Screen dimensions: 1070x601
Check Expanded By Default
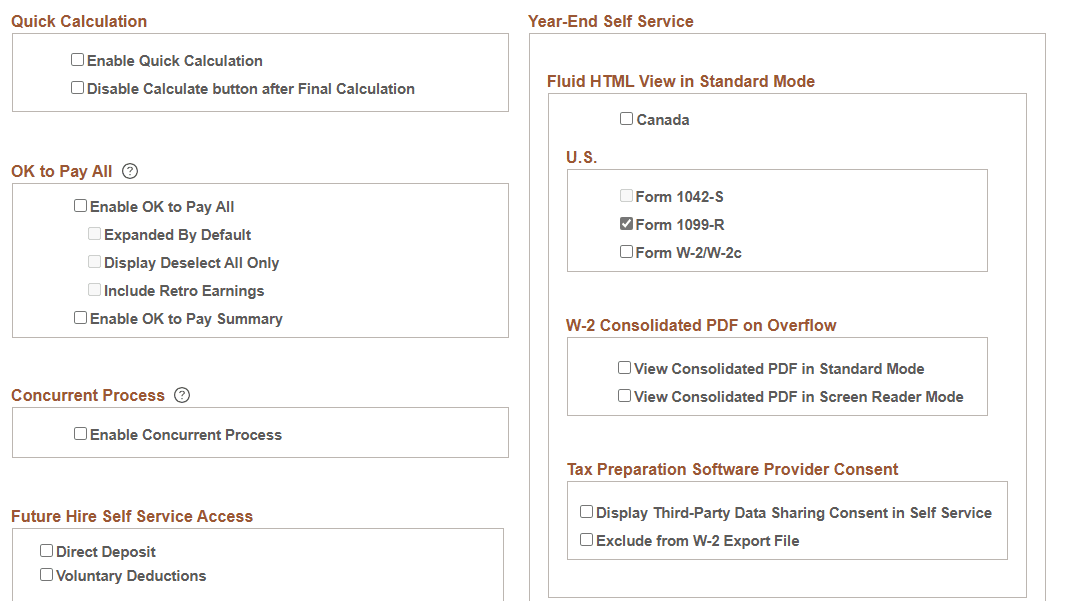tap(94, 233)
